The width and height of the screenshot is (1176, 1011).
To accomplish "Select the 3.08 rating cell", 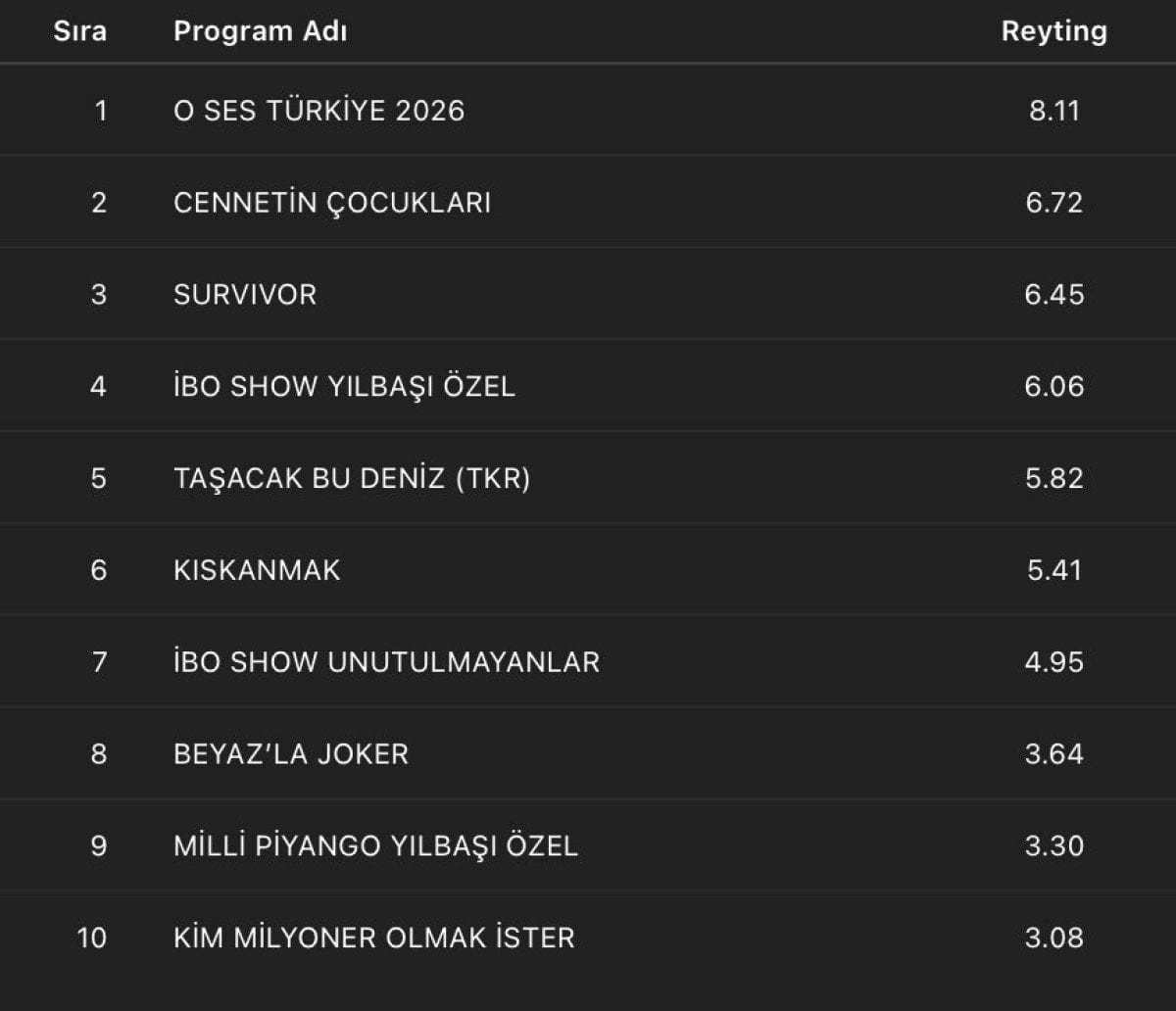I will click(x=1053, y=939).
